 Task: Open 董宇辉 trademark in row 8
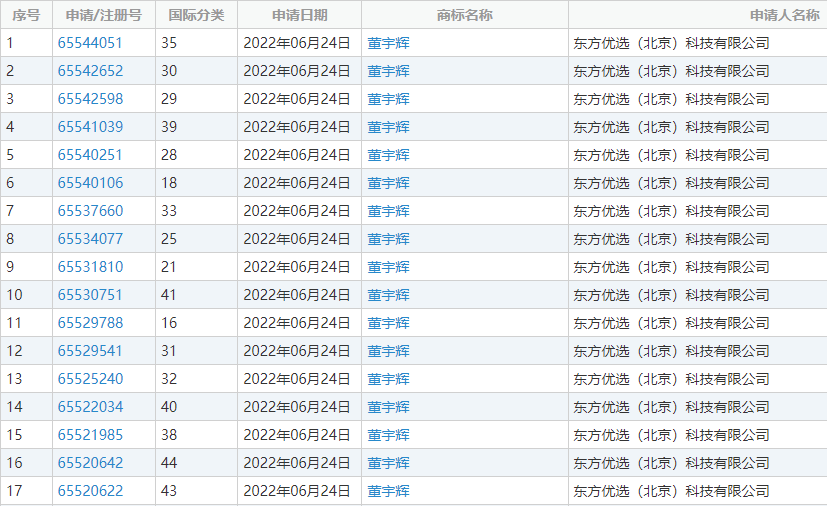click(x=389, y=238)
